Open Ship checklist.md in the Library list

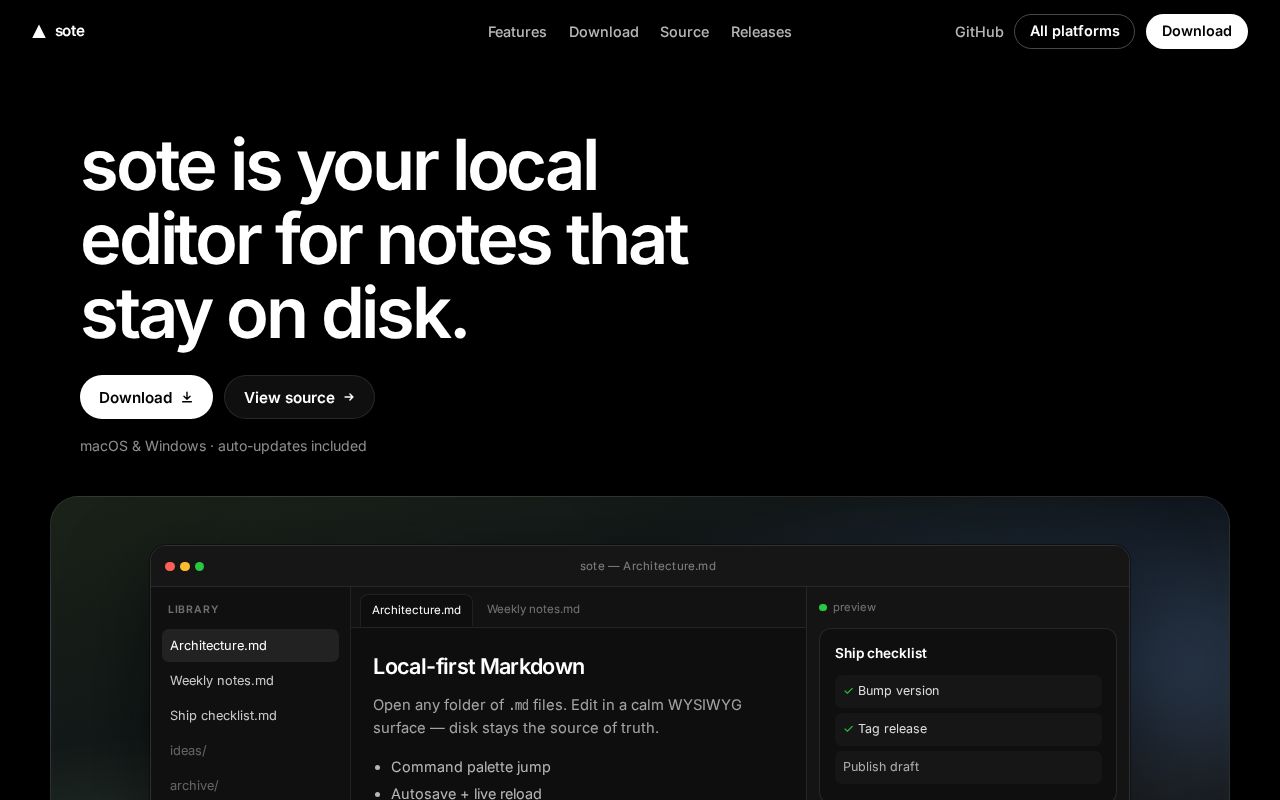point(250,715)
